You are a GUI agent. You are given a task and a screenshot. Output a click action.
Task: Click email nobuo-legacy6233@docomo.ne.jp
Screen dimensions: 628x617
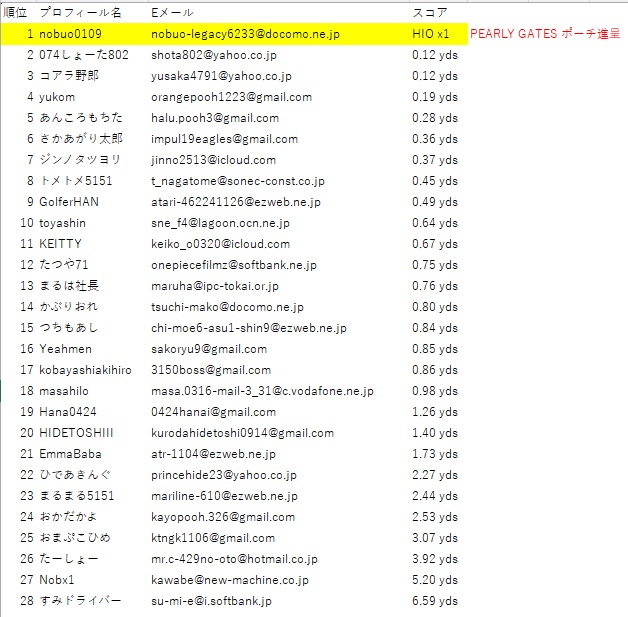click(x=245, y=34)
